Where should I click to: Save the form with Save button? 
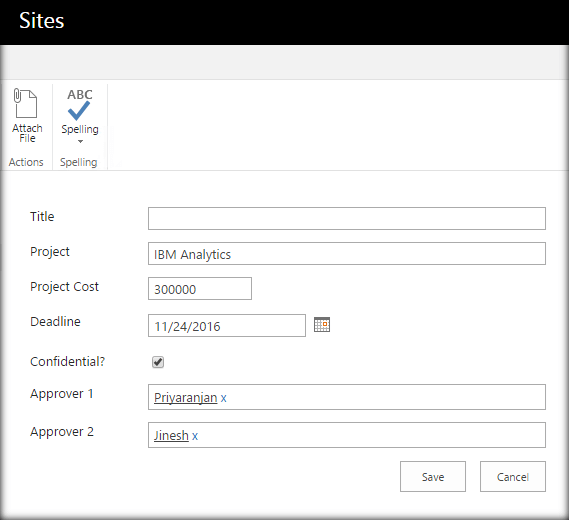(433, 476)
